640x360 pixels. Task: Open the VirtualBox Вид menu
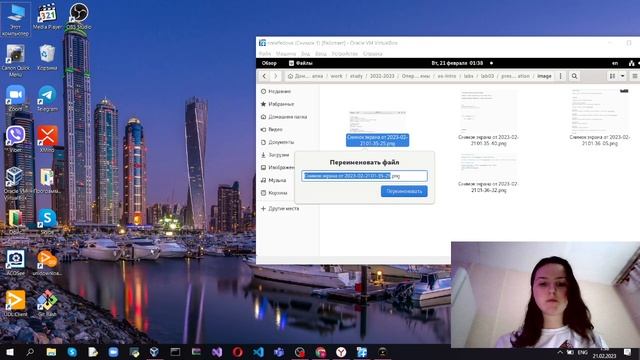[305, 53]
